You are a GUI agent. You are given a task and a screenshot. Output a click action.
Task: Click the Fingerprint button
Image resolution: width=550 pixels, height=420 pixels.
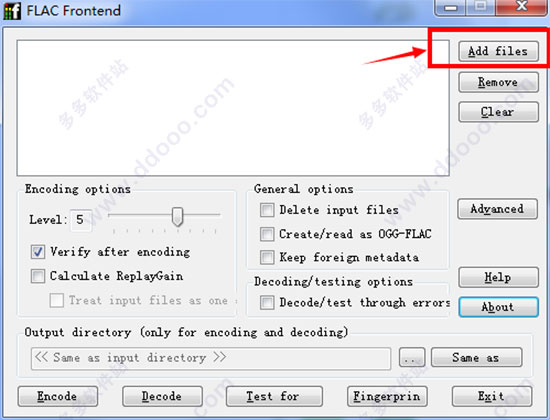point(387,396)
